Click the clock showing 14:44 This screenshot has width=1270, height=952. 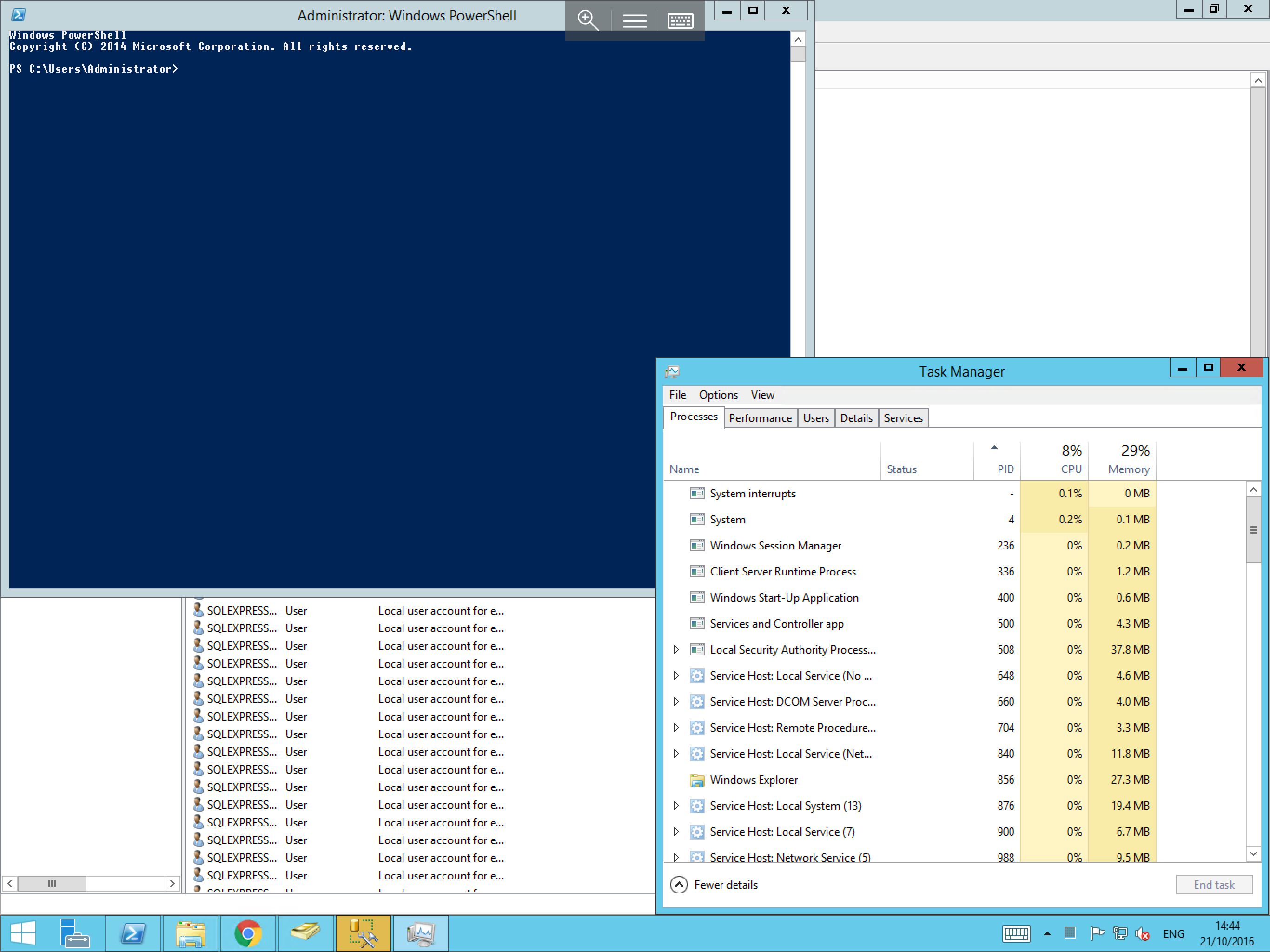click(x=1227, y=925)
